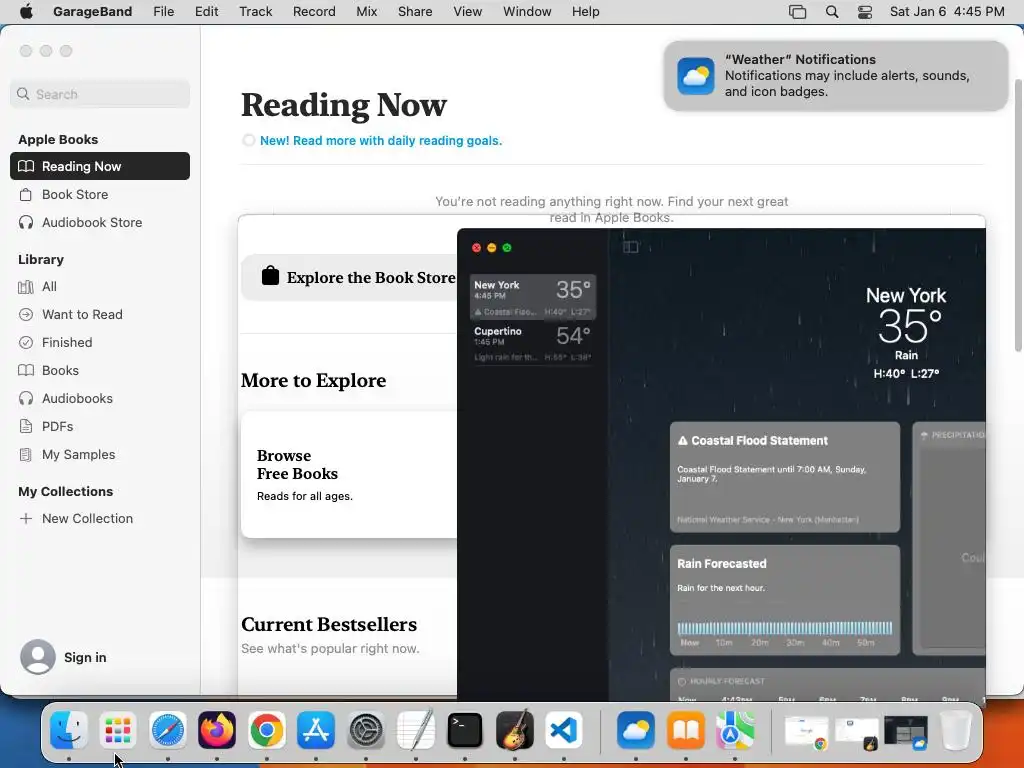1024x768 pixels.
Task: Click the next-hour precipitation bar chart
Action: tap(784, 628)
